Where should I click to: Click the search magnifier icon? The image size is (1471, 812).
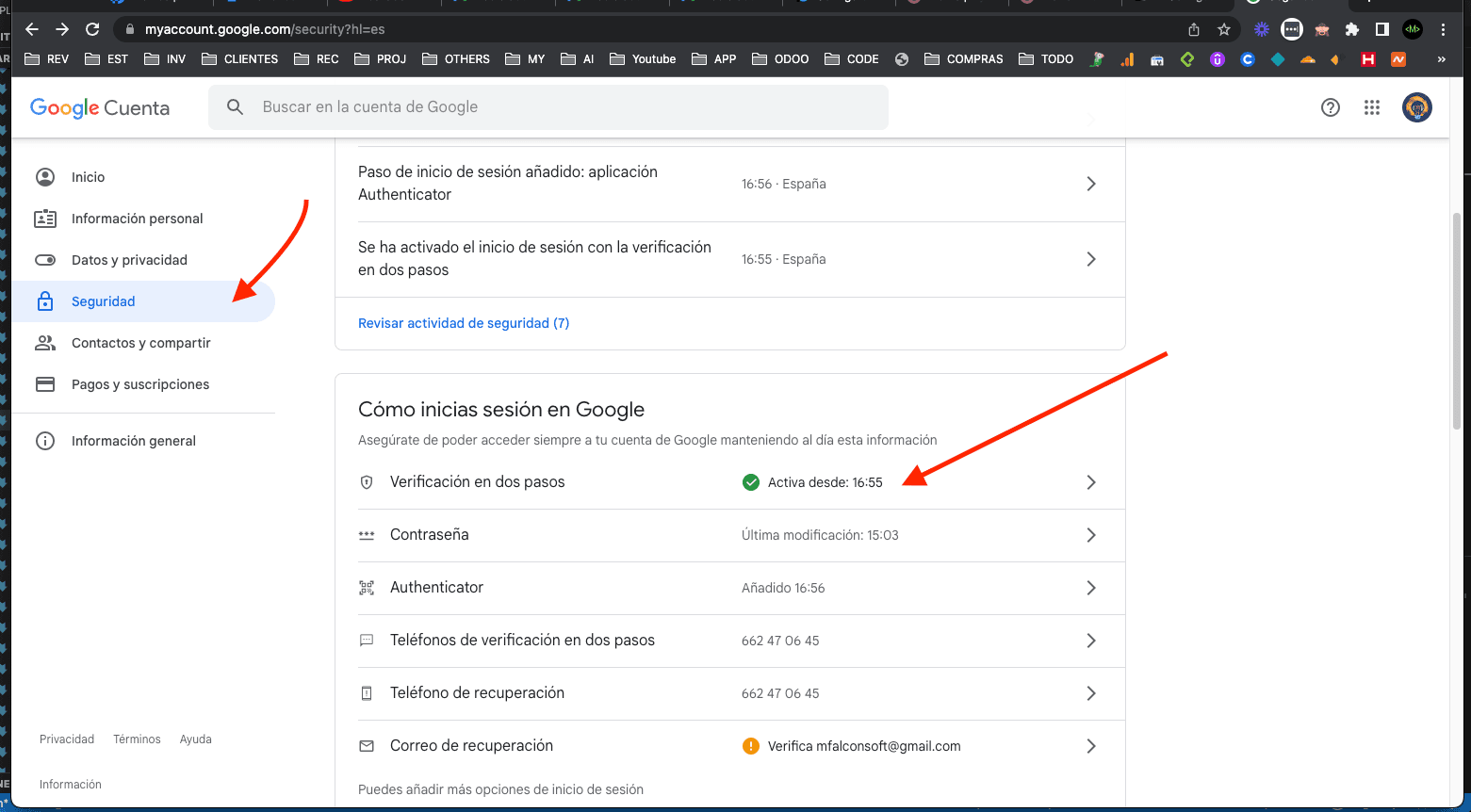coord(236,107)
